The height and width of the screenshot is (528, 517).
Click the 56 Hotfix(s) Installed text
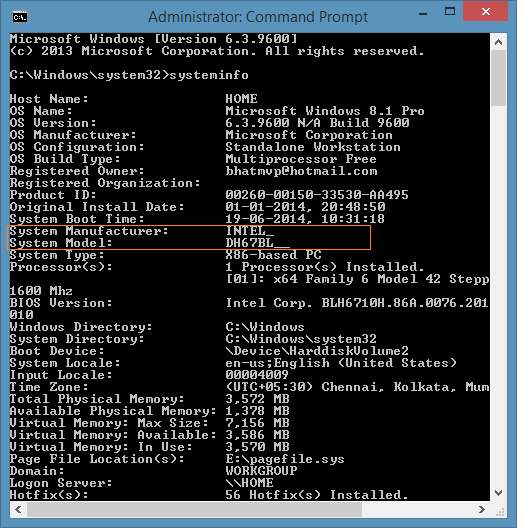317,495
